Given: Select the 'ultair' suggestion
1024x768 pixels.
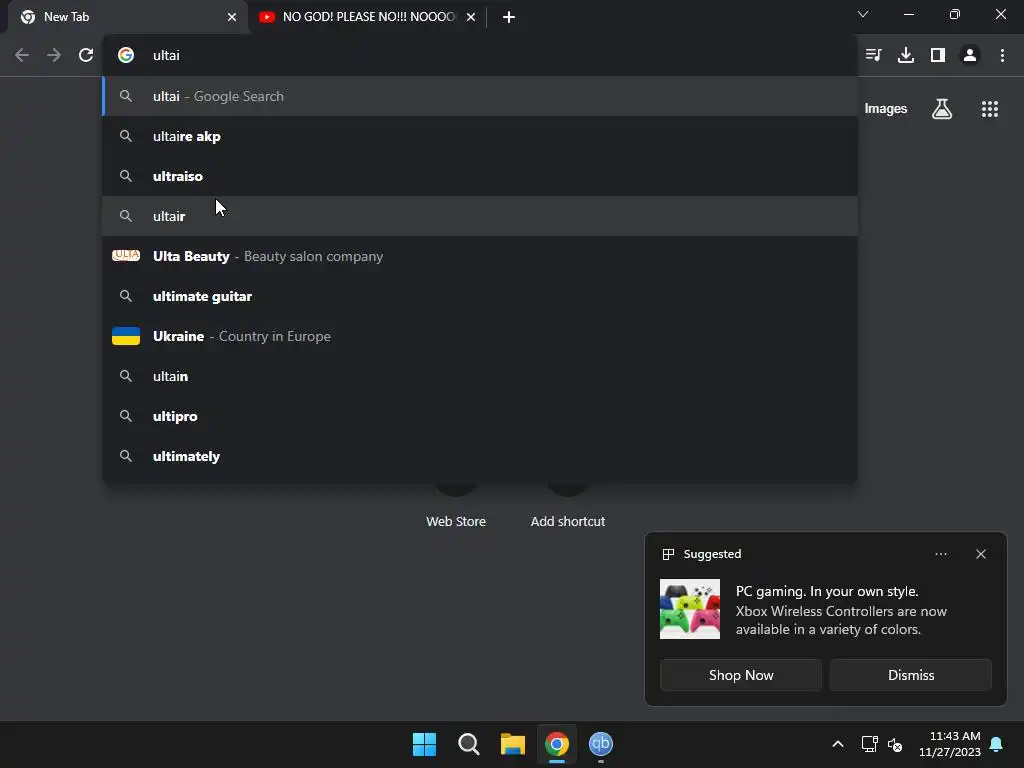Looking at the screenshot, I should point(480,216).
